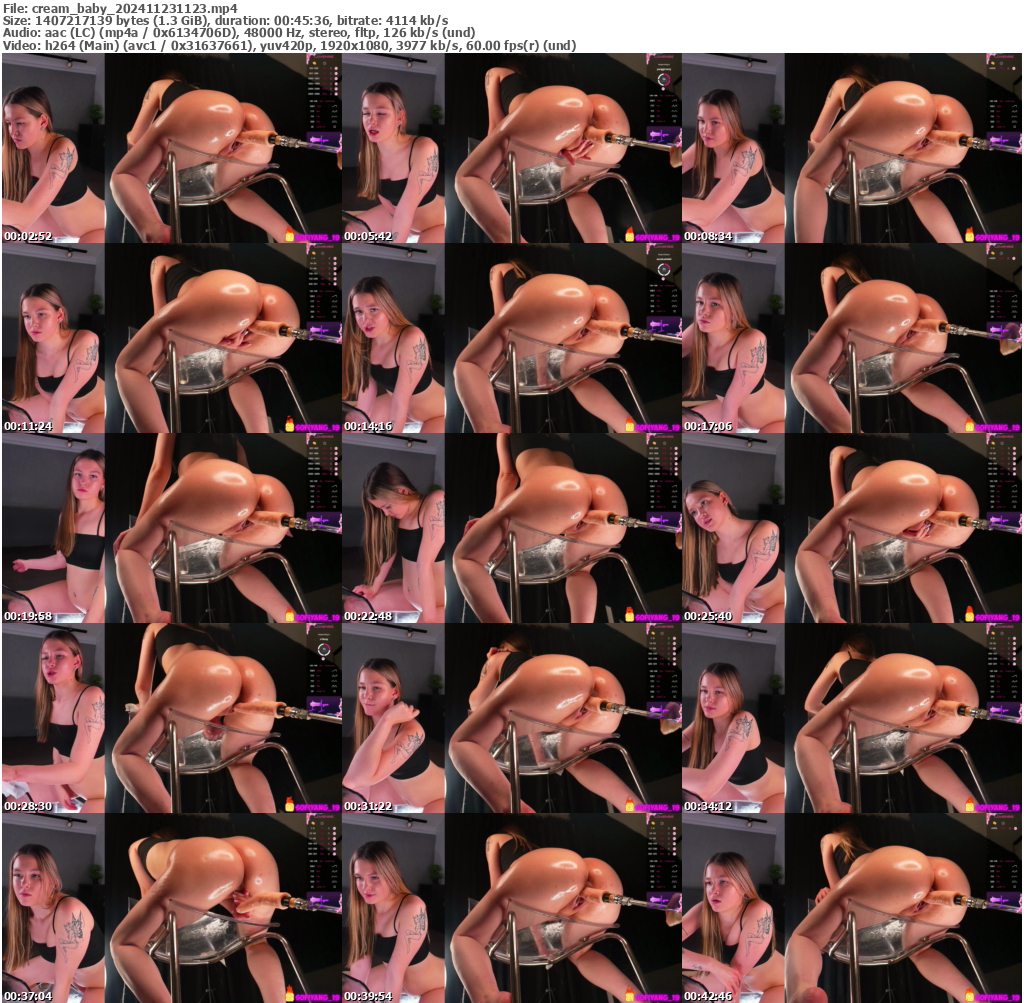This screenshot has width=1024, height=1003.
Task: Click the Video codec info line
Action: pyautogui.click(x=290, y=45)
